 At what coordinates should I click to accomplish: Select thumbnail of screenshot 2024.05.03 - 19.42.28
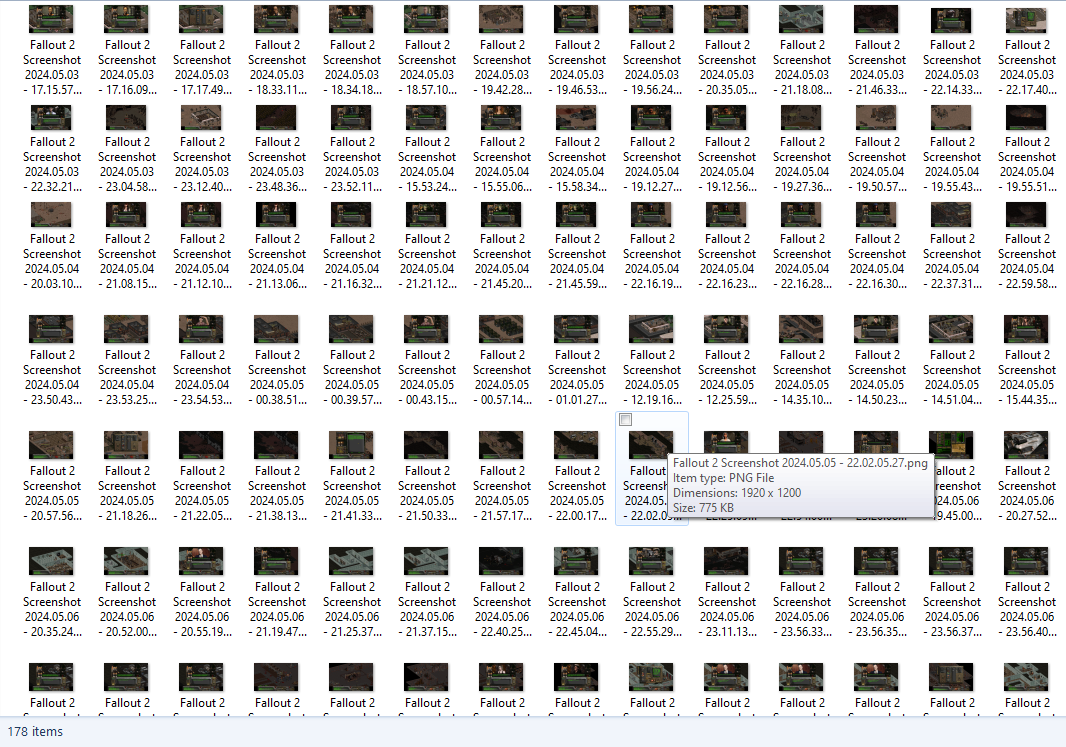502,19
